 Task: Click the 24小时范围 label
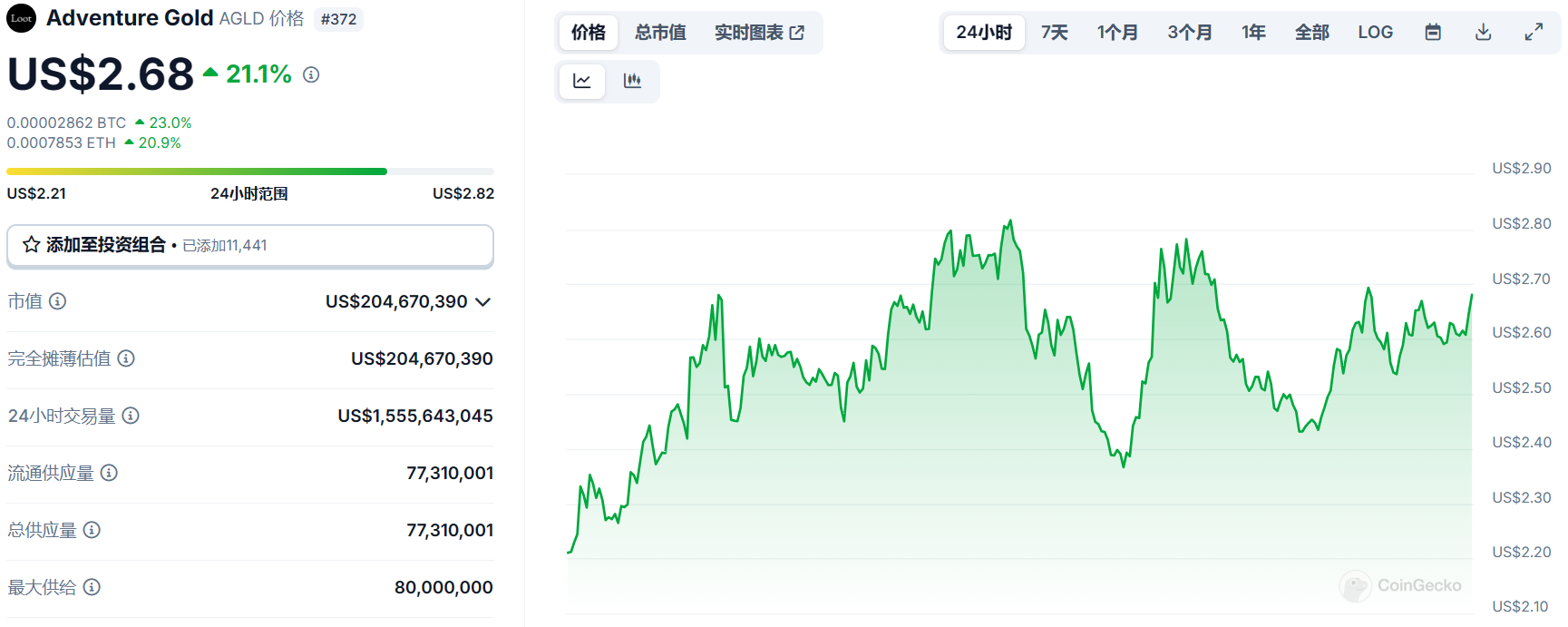click(249, 193)
